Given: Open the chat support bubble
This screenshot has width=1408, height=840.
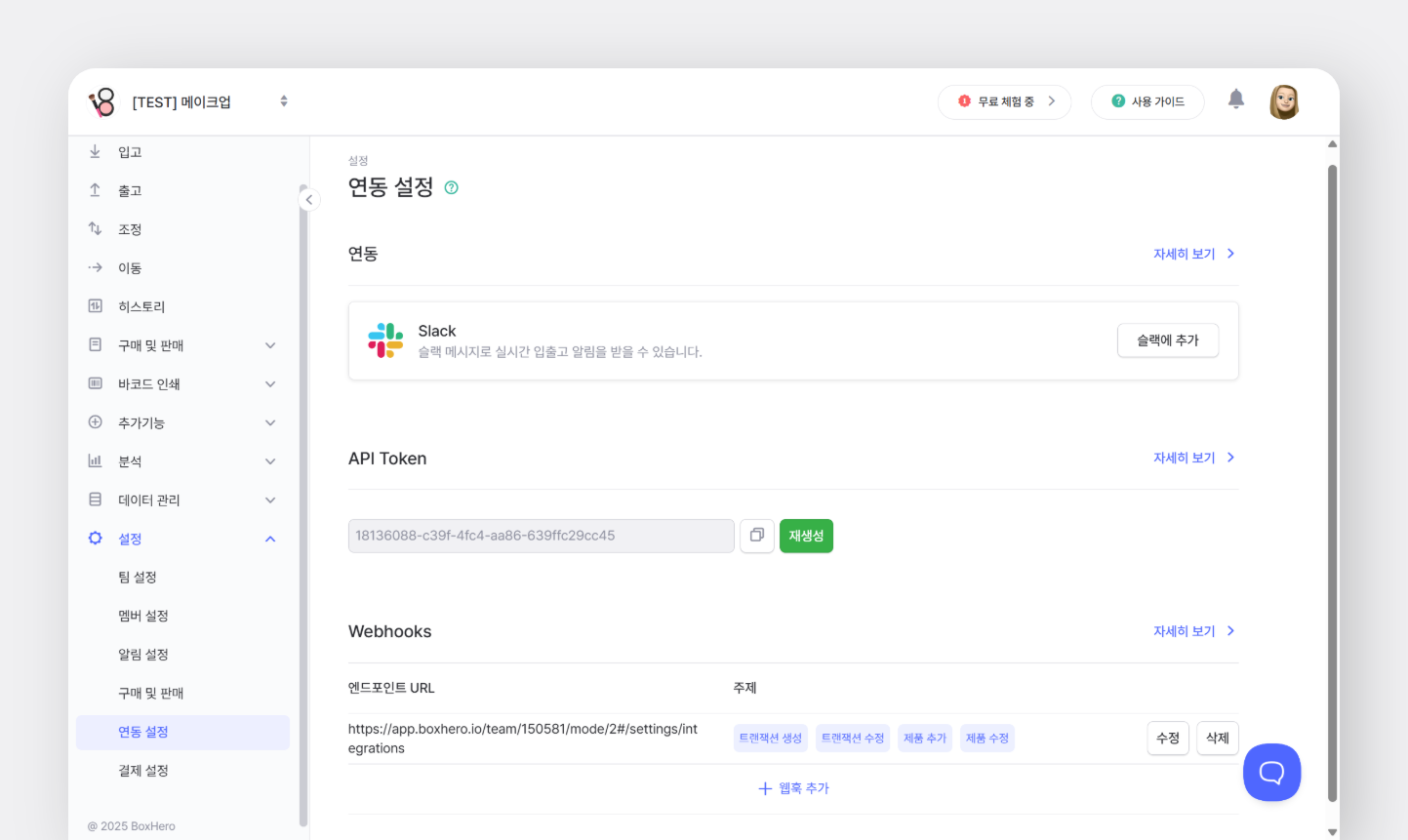Looking at the screenshot, I should [1271, 773].
